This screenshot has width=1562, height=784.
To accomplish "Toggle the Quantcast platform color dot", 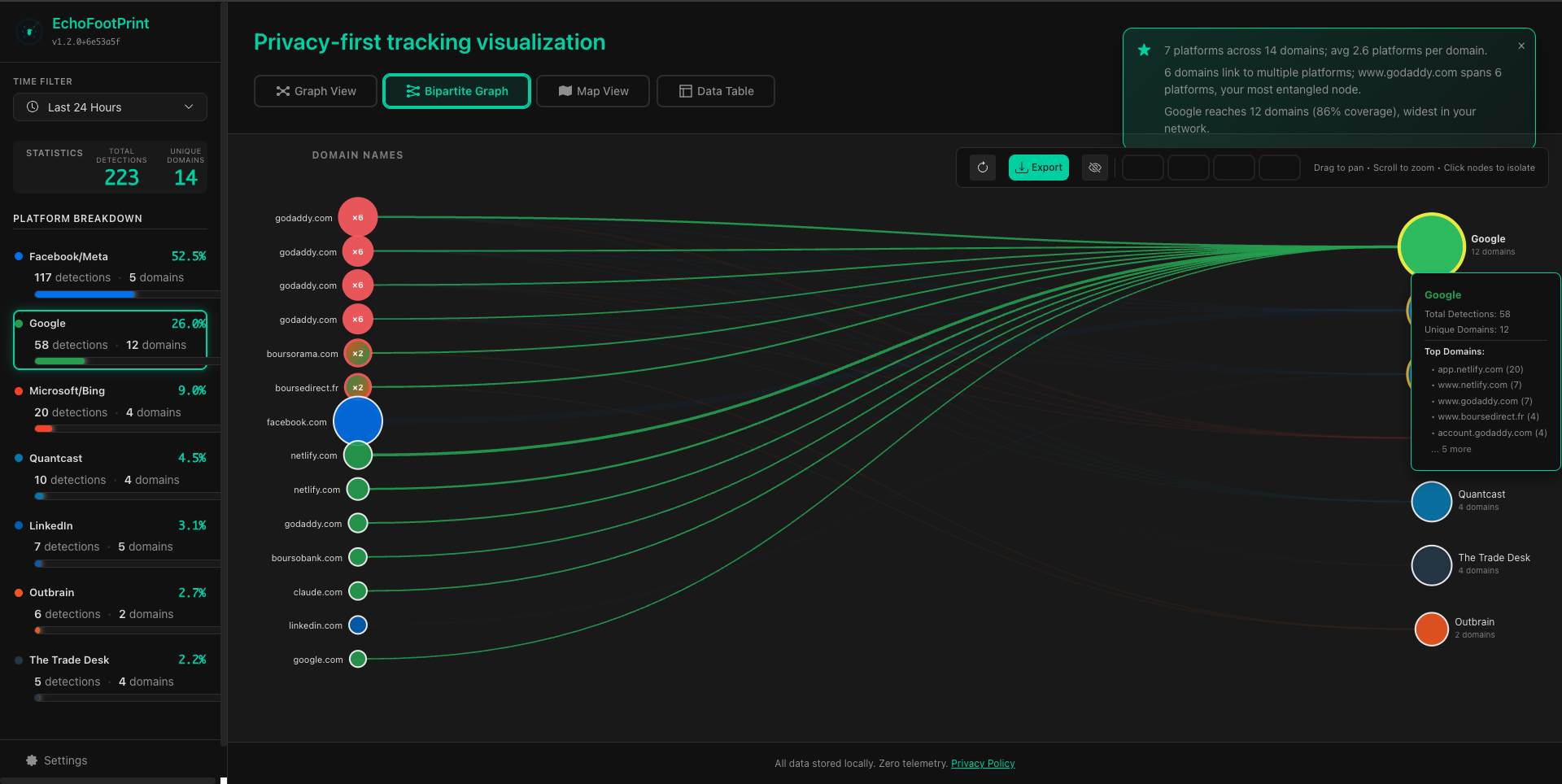I will click(20, 458).
